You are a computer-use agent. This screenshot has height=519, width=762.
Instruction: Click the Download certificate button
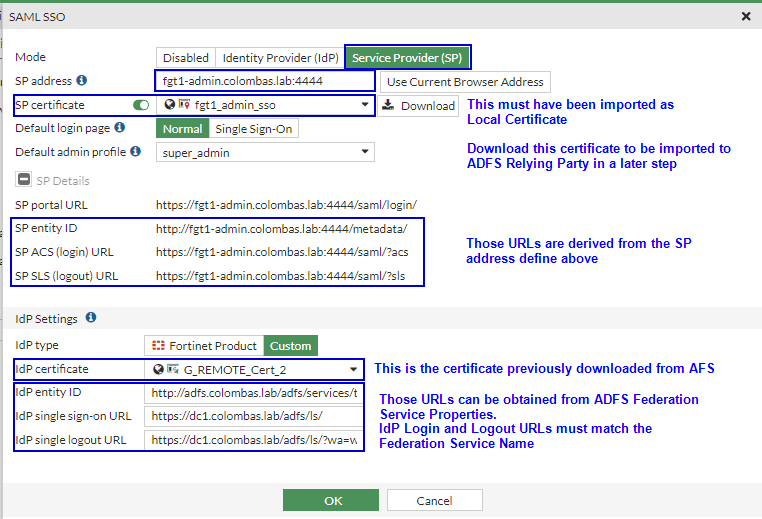point(418,105)
